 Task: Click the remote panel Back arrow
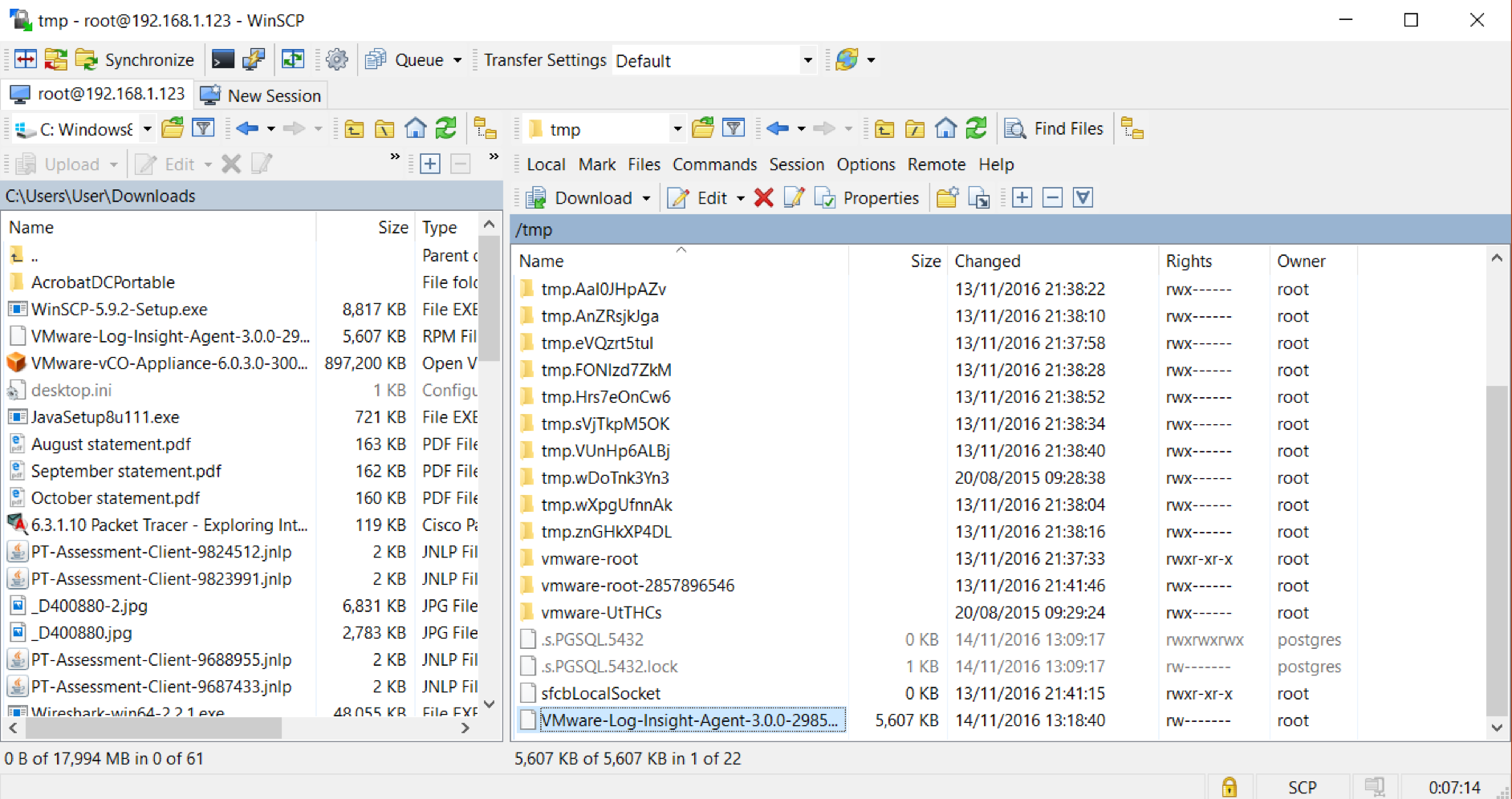[x=777, y=128]
